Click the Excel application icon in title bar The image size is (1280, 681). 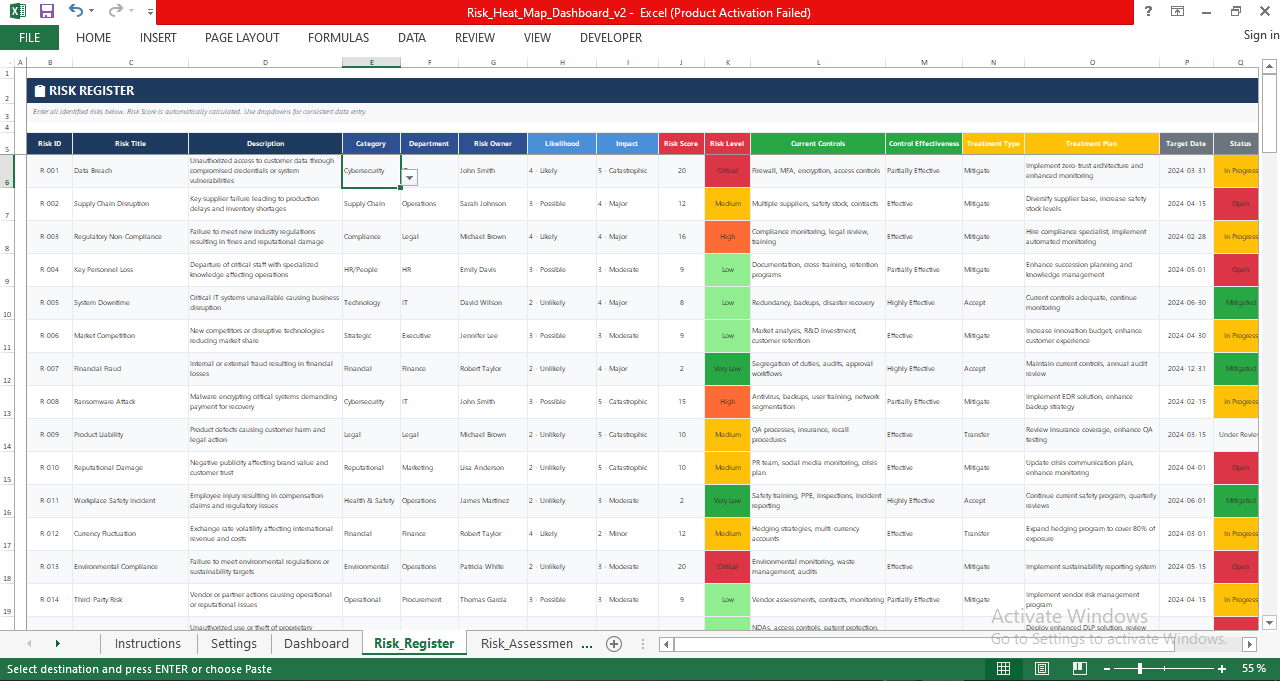pyautogui.click(x=16, y=12)
